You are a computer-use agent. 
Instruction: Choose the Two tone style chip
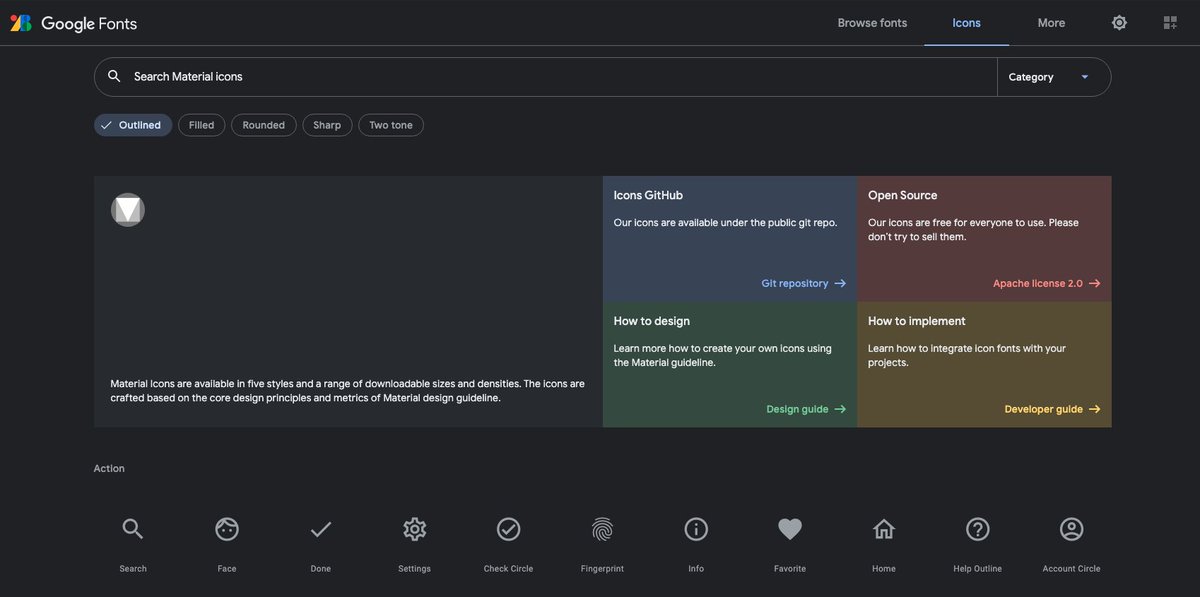point(391,125)
